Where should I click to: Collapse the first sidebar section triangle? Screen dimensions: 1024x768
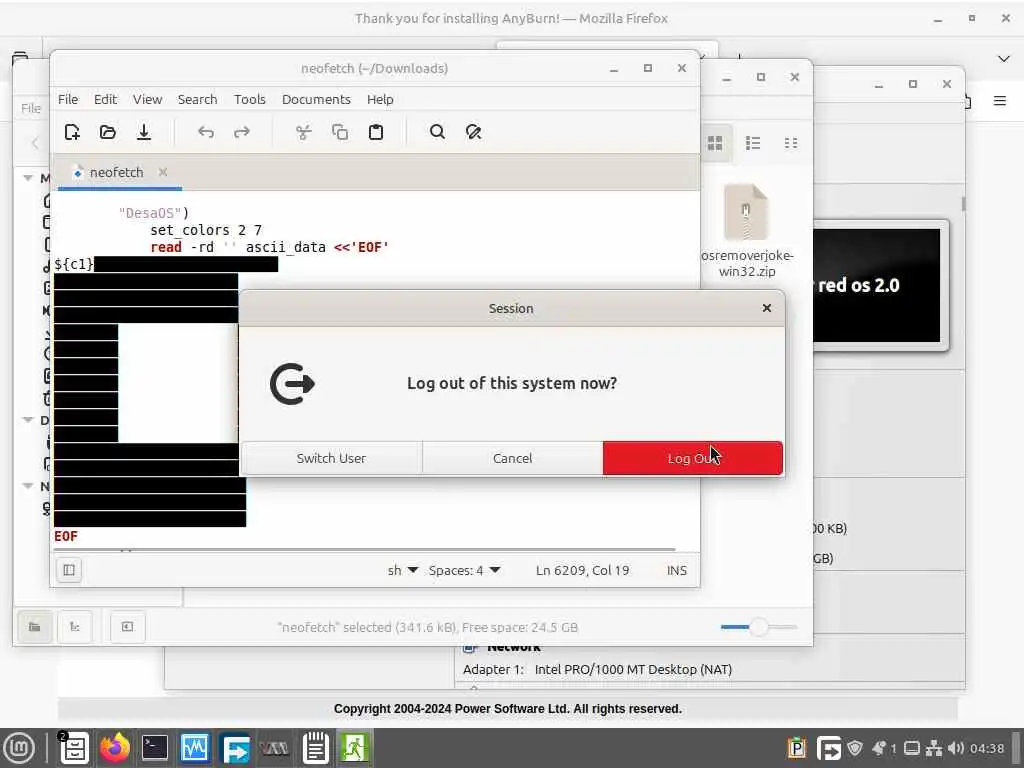pyautogui.click(x=28, y=178)
